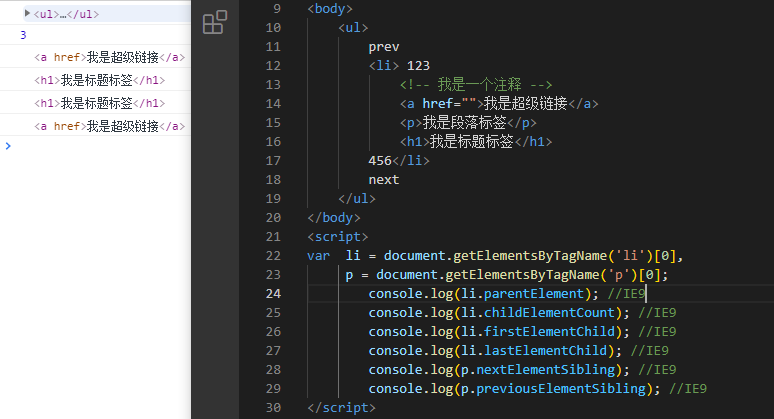Viewport: 774px width, 419px height.
Task: Click the closing body tag on line 20
Action: click(334, 218)
